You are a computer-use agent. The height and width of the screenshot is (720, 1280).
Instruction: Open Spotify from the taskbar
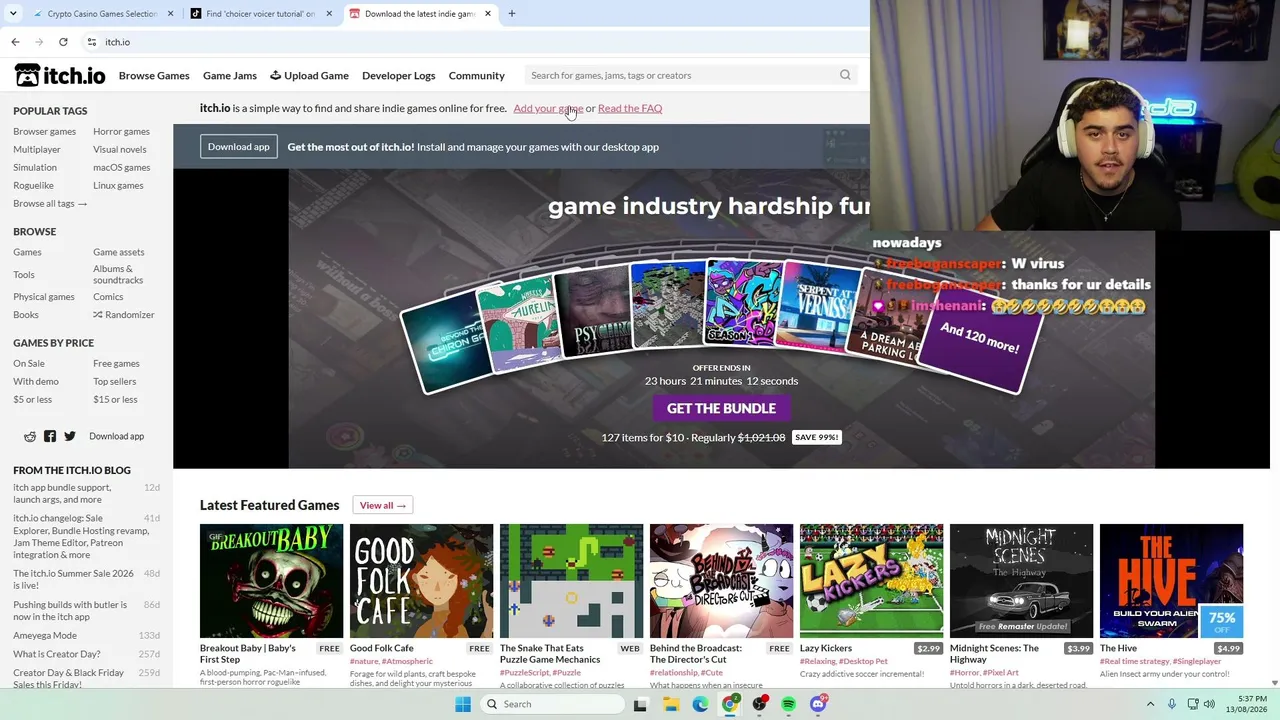coord(789,704)
